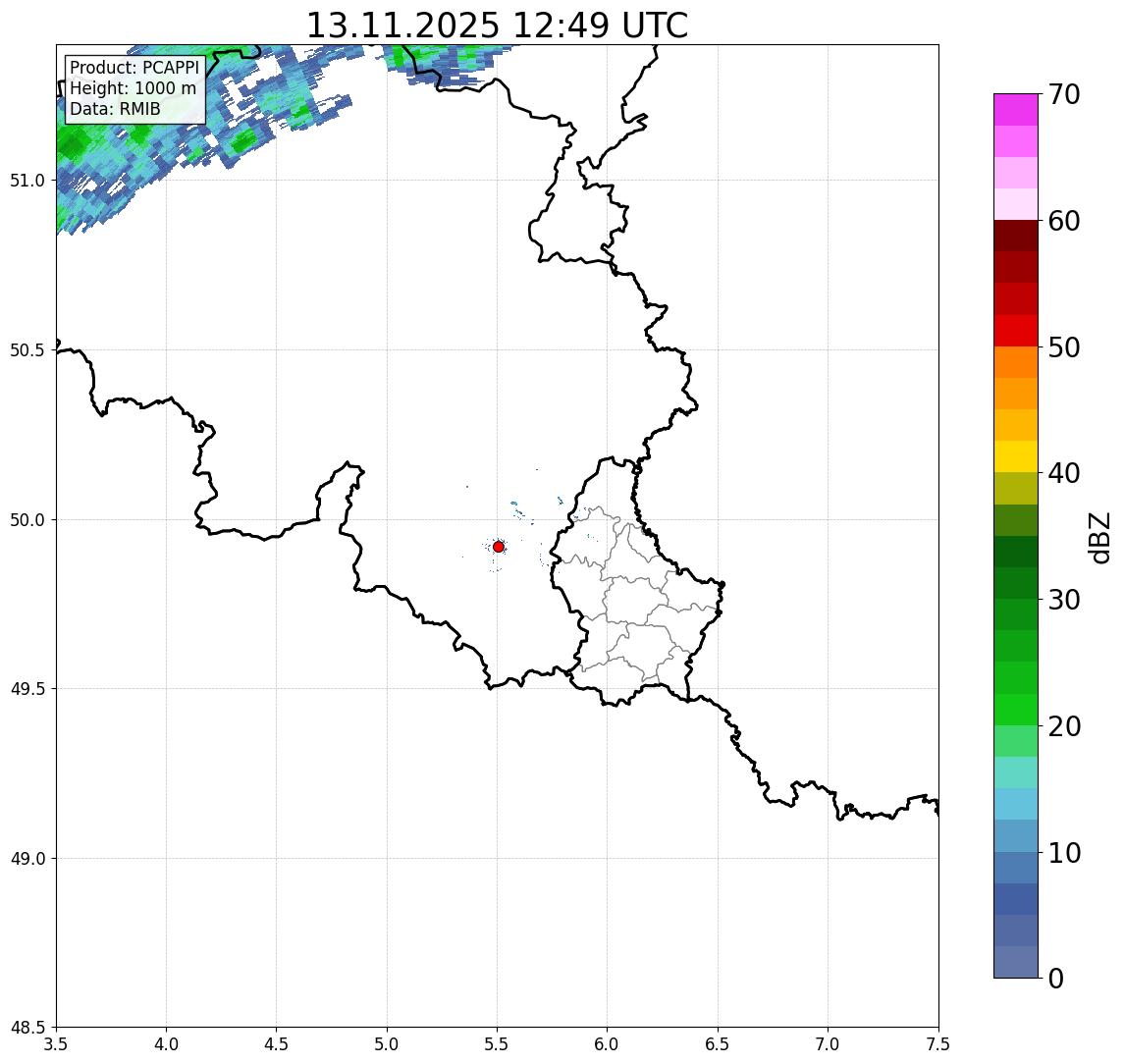Click the longitude axis label 6.0
Viewport: 1124px width, 1064px height.
pos(608,1044)
